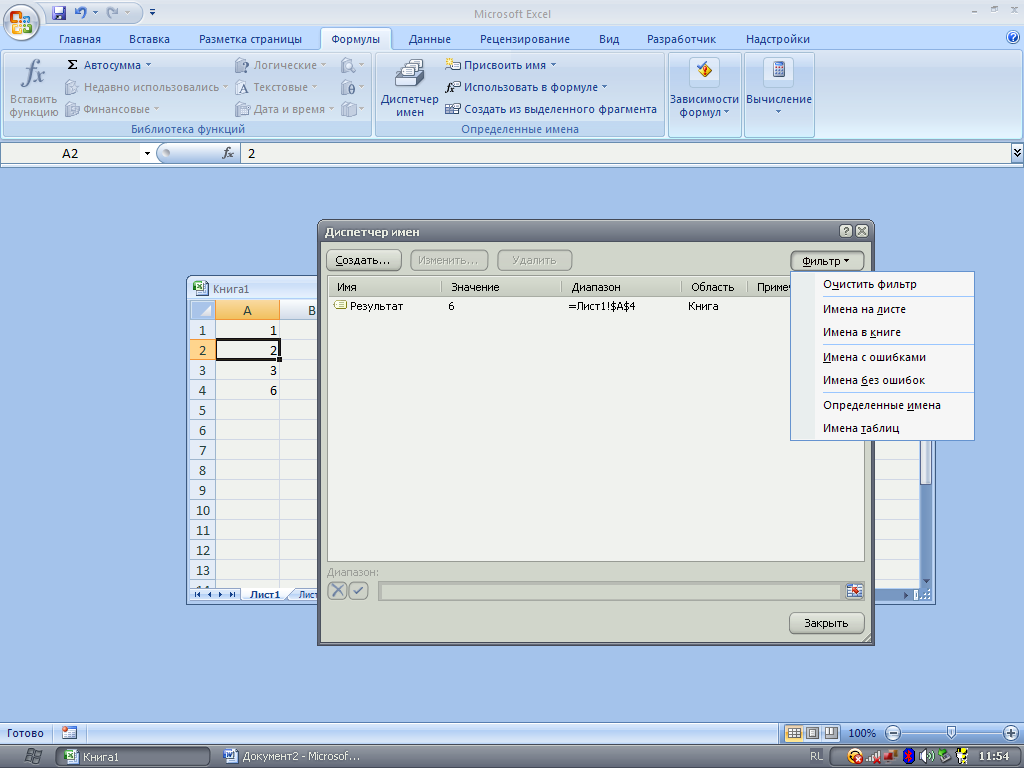Switch to Page Layout view in status bar
The width and height of the screenshot is (1024, 768).
pyautogui.click(x=812, y=733)
